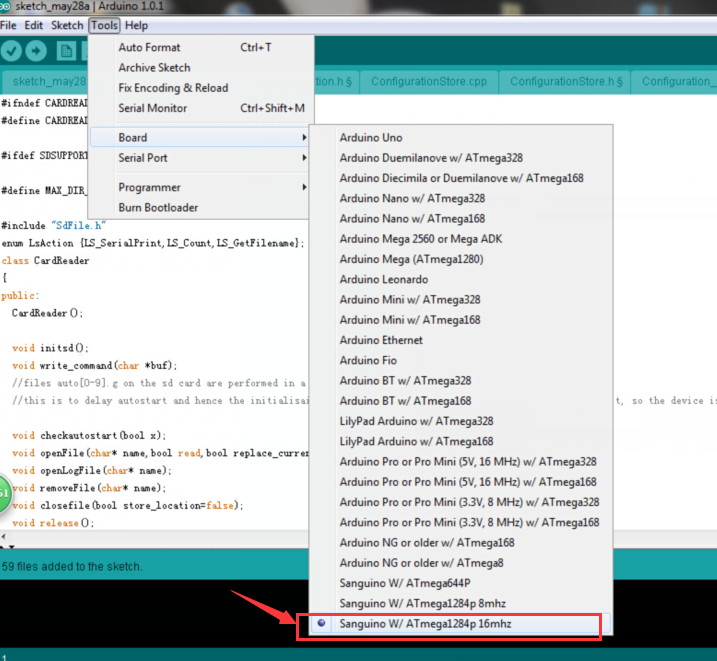Screen dimensions: 717x661
Task: Click Auto Format in Tools menu
Action: 150,47
